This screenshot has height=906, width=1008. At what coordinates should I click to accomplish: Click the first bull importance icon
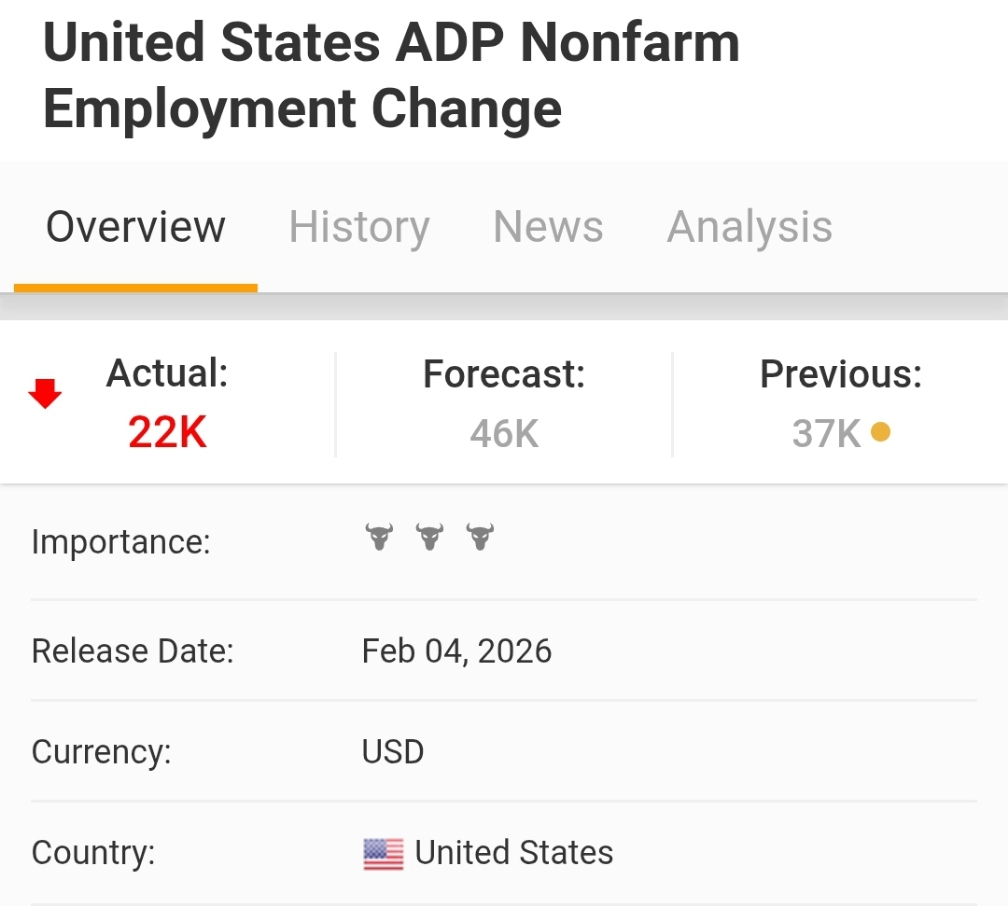379,538
